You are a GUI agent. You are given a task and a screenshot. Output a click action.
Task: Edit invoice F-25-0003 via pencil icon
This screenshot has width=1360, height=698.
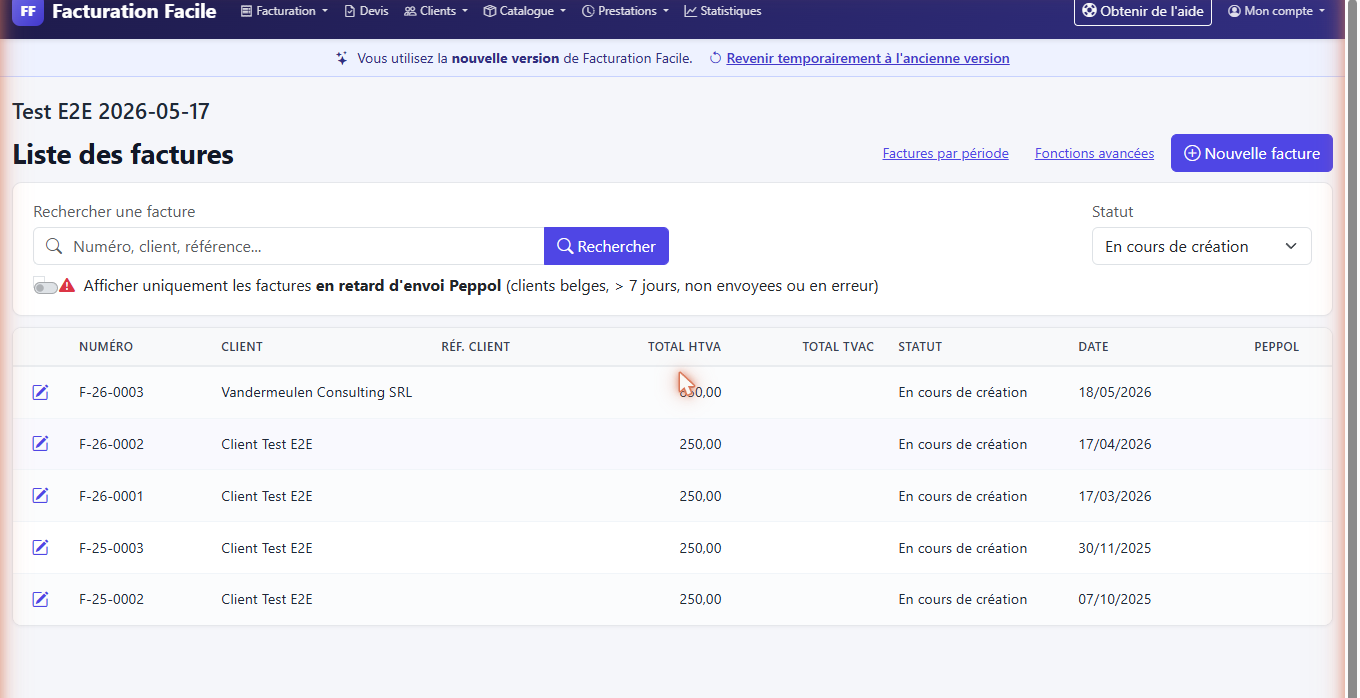pyautogui.click(x=40, y=548)
